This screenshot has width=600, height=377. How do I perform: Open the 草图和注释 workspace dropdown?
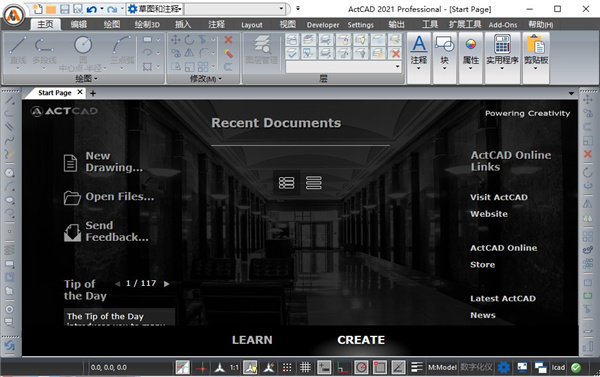point(155,9)
